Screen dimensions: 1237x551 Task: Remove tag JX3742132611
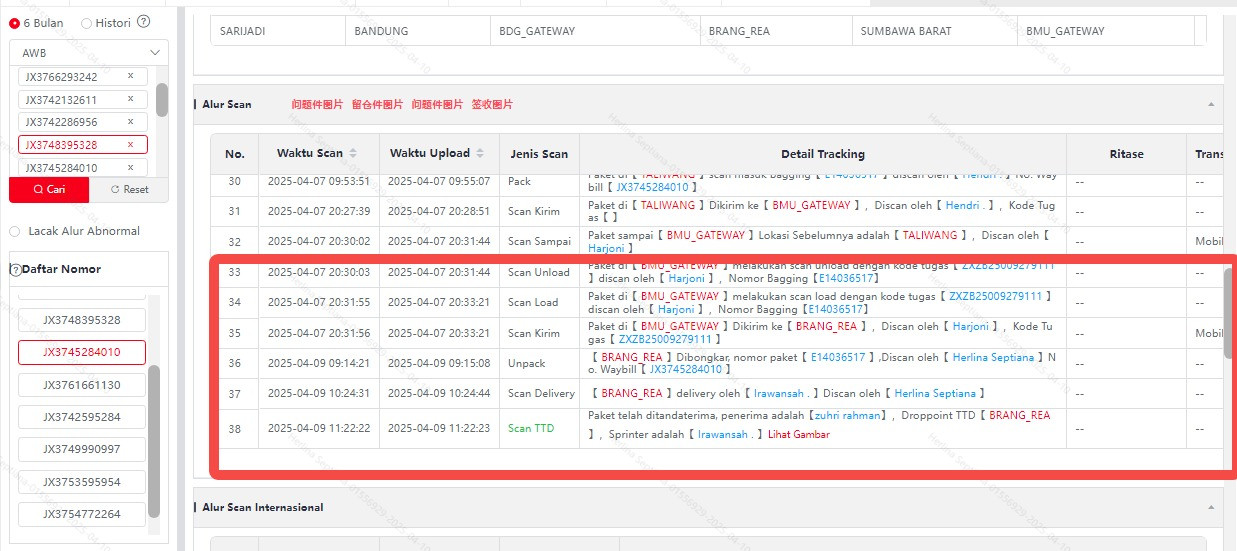(130, 99)
